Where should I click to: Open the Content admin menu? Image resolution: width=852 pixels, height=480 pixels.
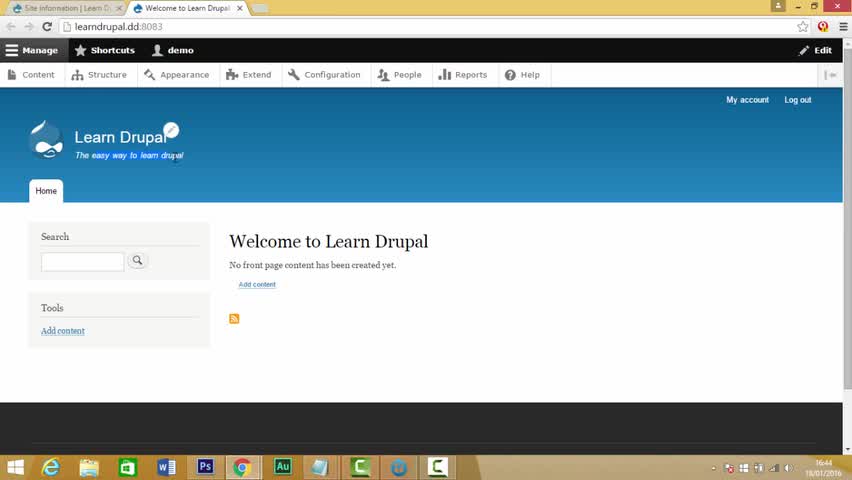tap(32, 75)
